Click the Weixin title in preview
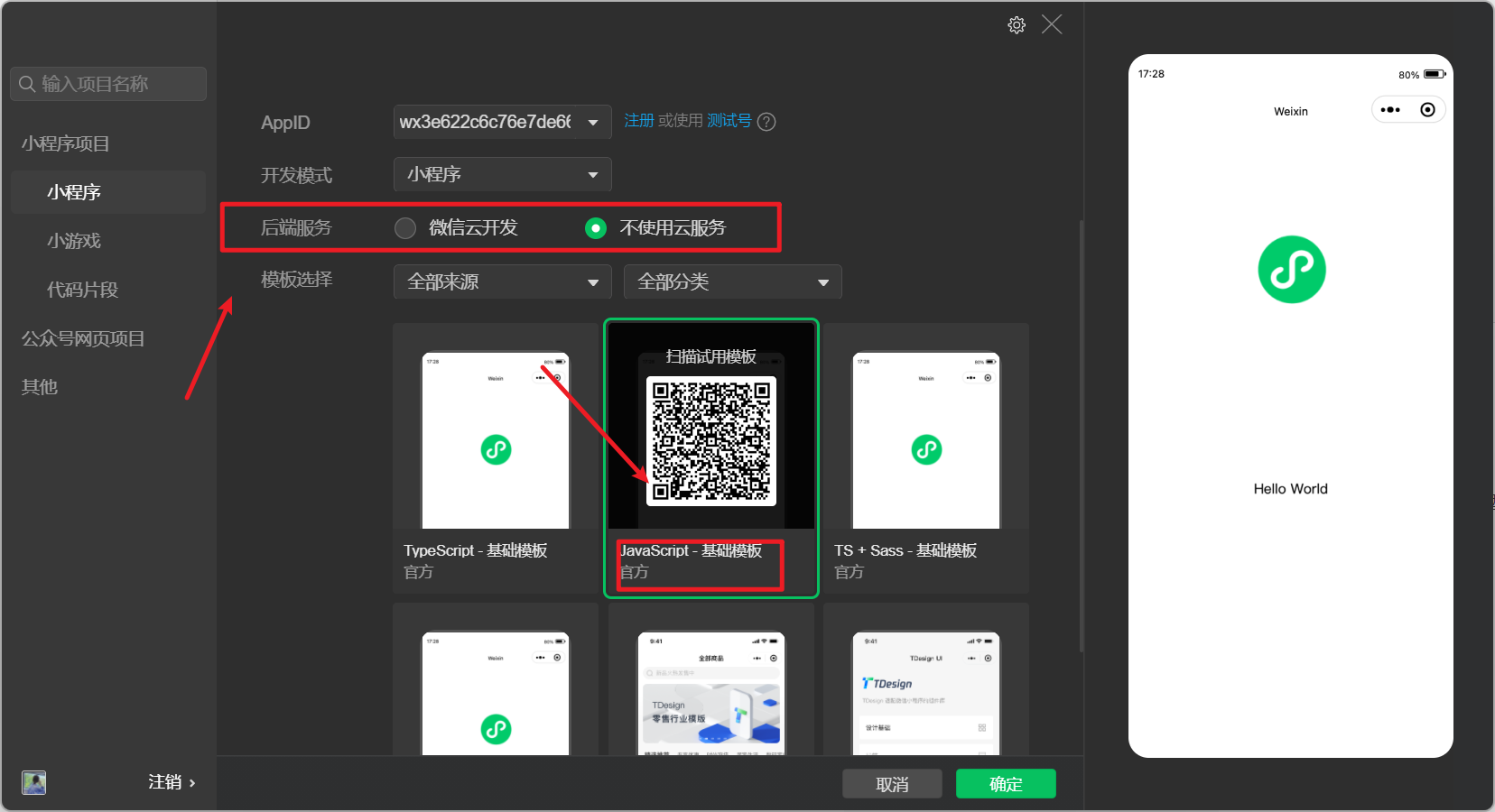1495x812 pixels. (x=1291, y=112)
